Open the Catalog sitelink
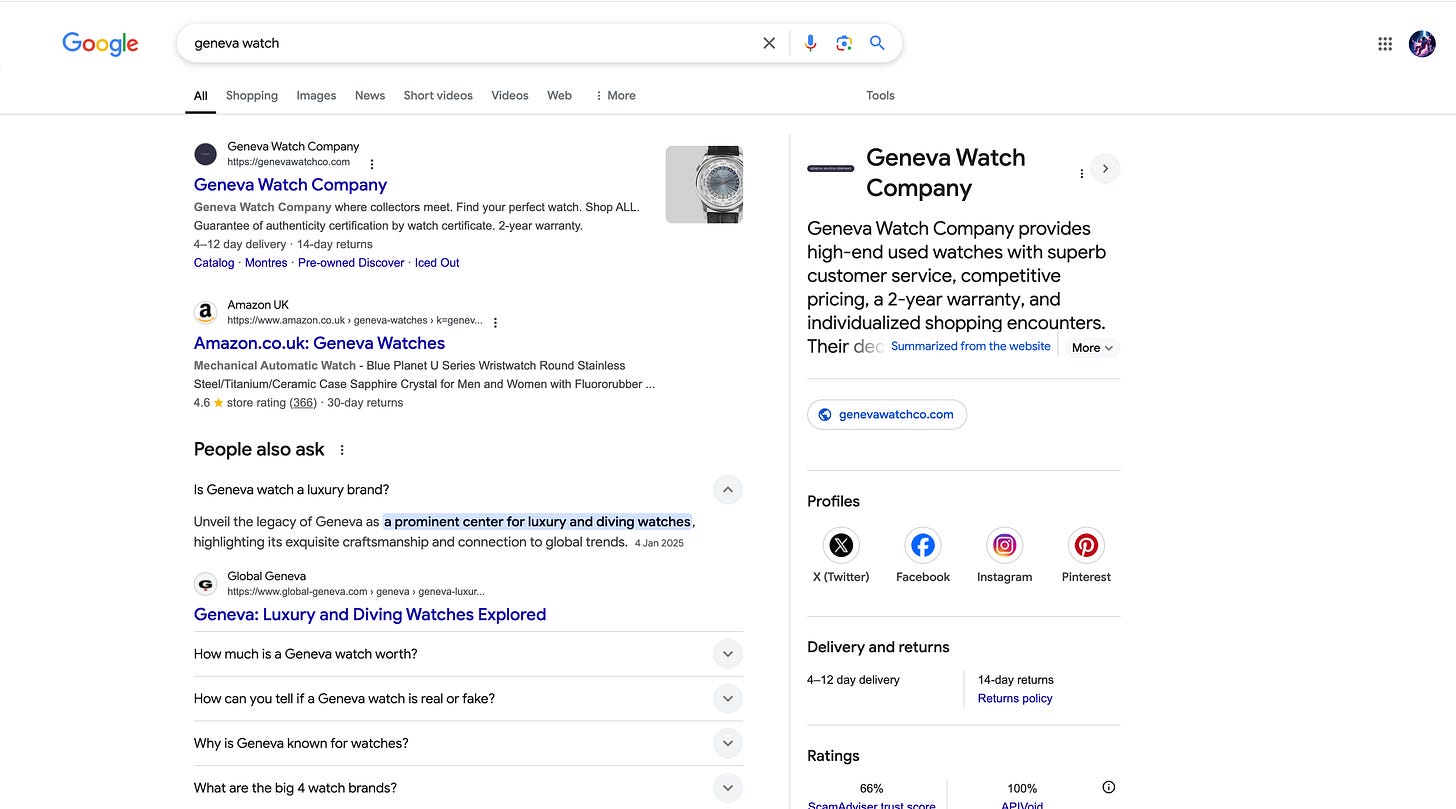This screenshot has width=1456, height=809. [x=214, y=263]
